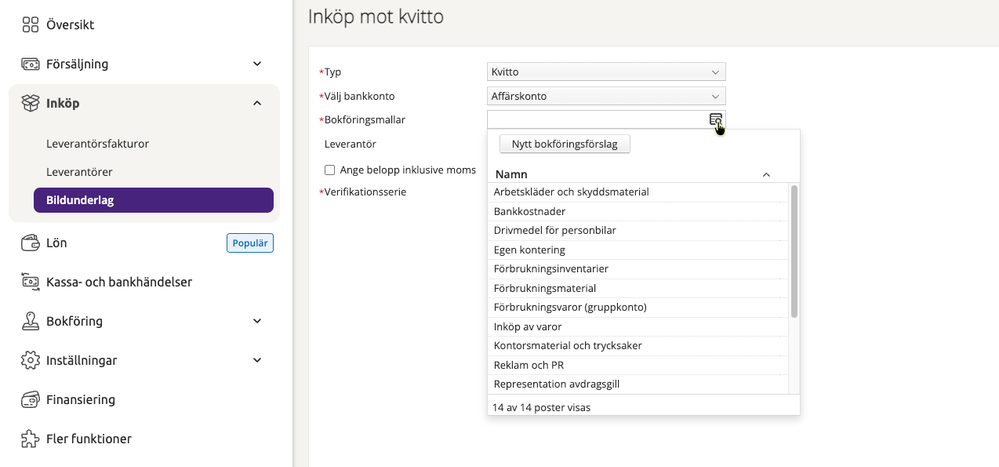Select Inköp av varor template
This screenshot has width=999, height=467.
click(x=638, y=327)
